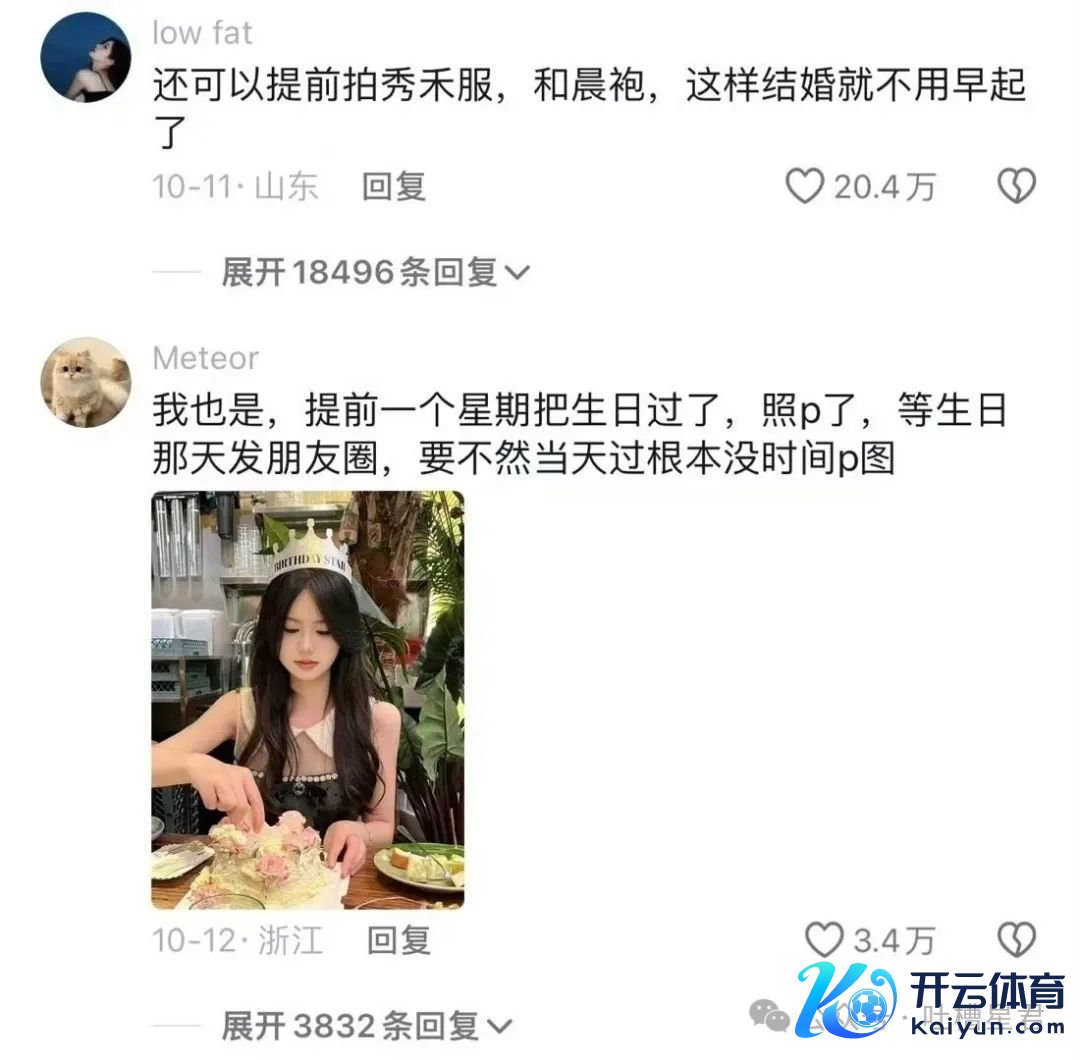Like Meteor's comment with heart icon

coord(824,940)
